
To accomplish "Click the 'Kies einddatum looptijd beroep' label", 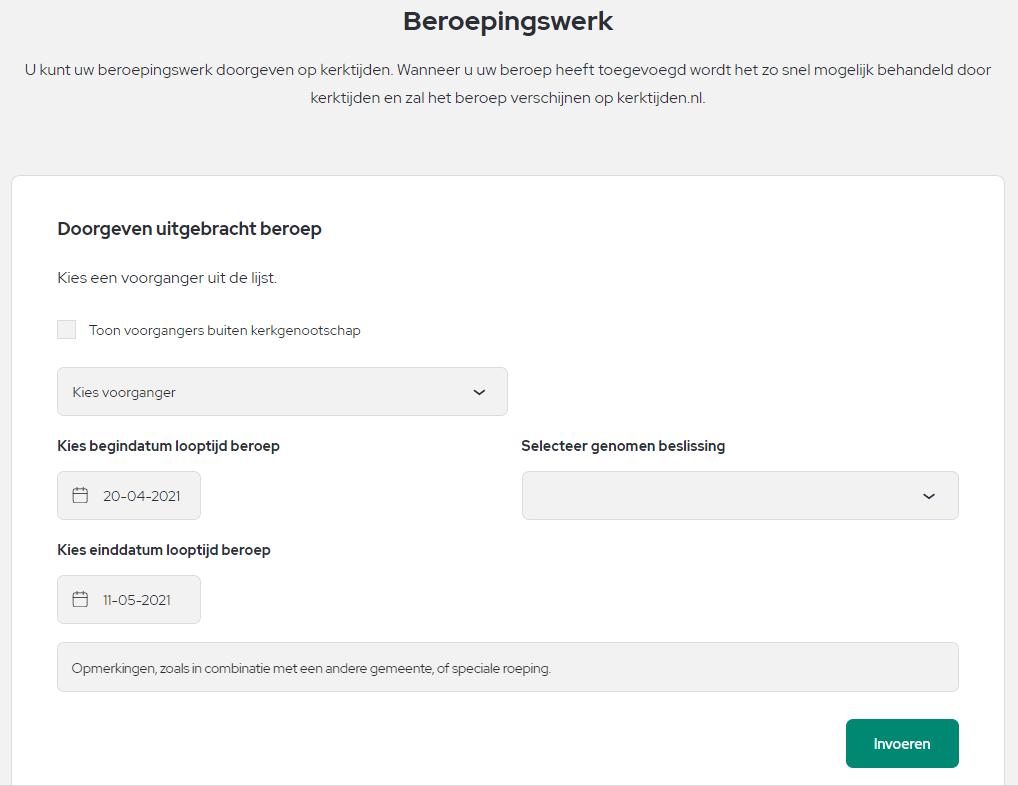I will pos(164,550).
